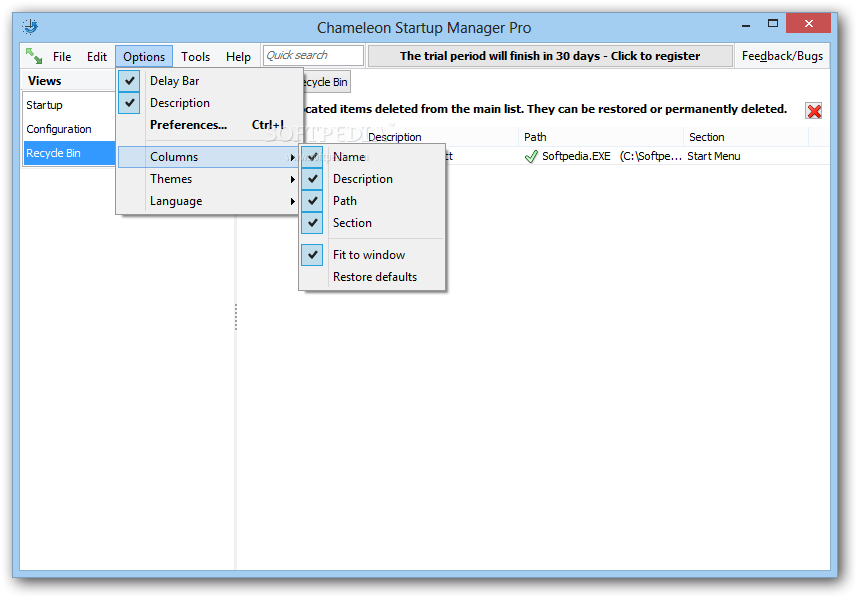Maximize the Chameleon window
Image resolution: width=858 pixels, height=598 pixels.
(773, 24)
